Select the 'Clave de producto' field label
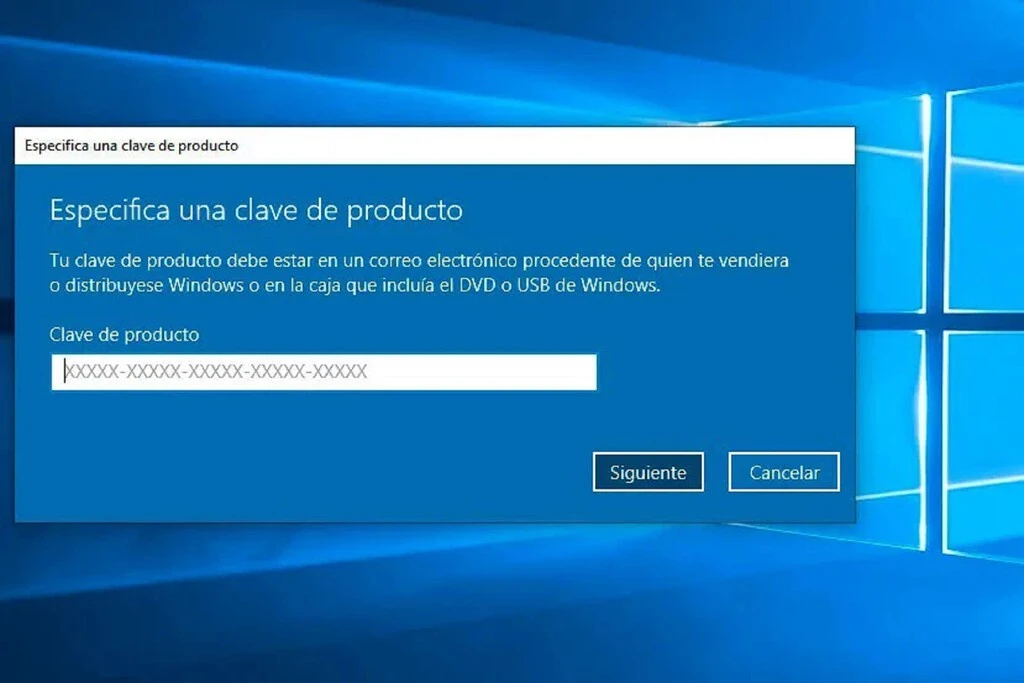This screenshot has height=683, width=1024. [x=124, y=334]
